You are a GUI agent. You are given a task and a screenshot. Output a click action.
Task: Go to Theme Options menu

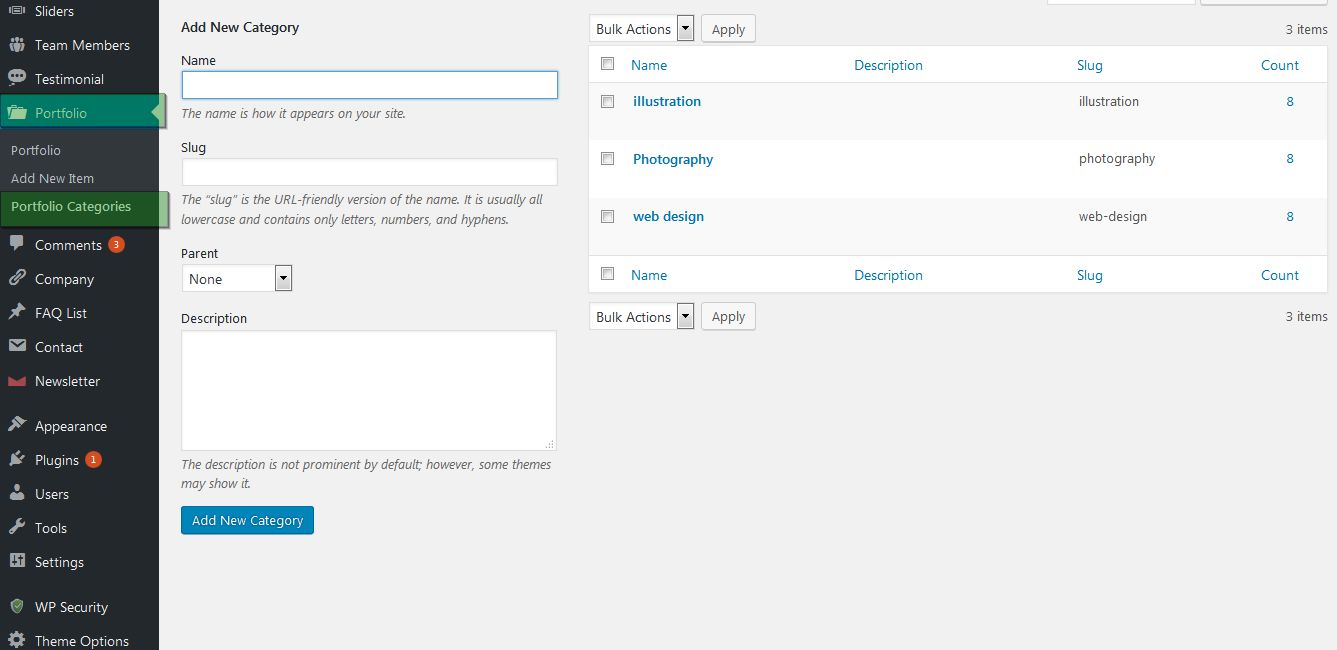click(81, 641)
